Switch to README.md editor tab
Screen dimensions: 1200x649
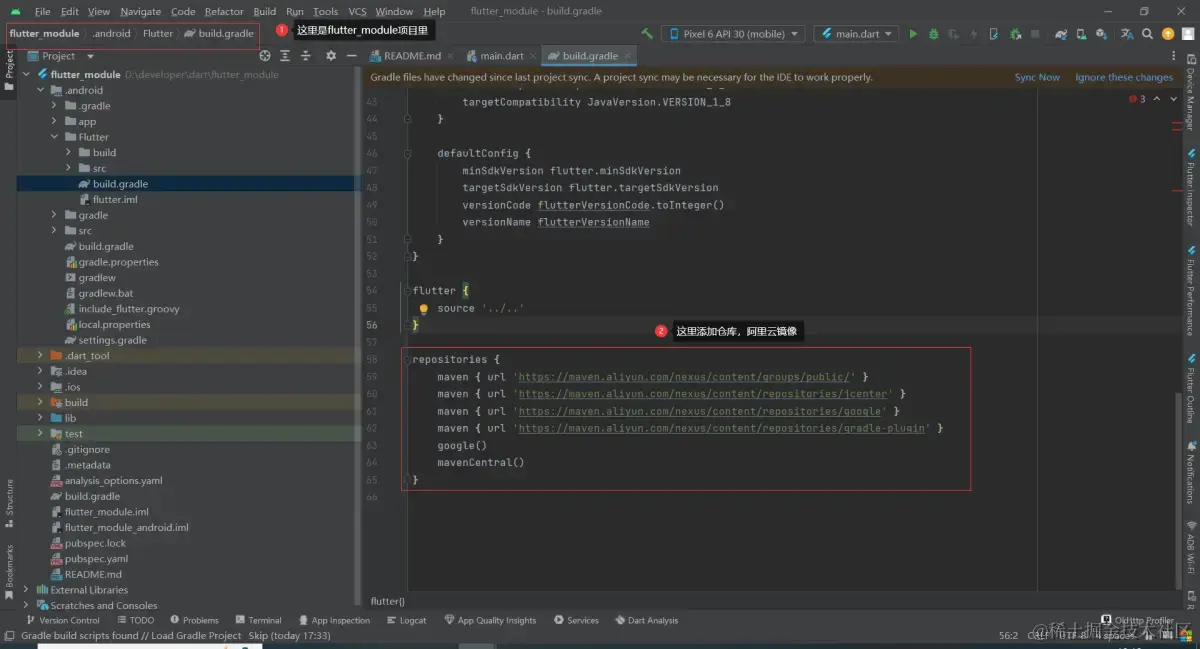[x=412, y=56]
